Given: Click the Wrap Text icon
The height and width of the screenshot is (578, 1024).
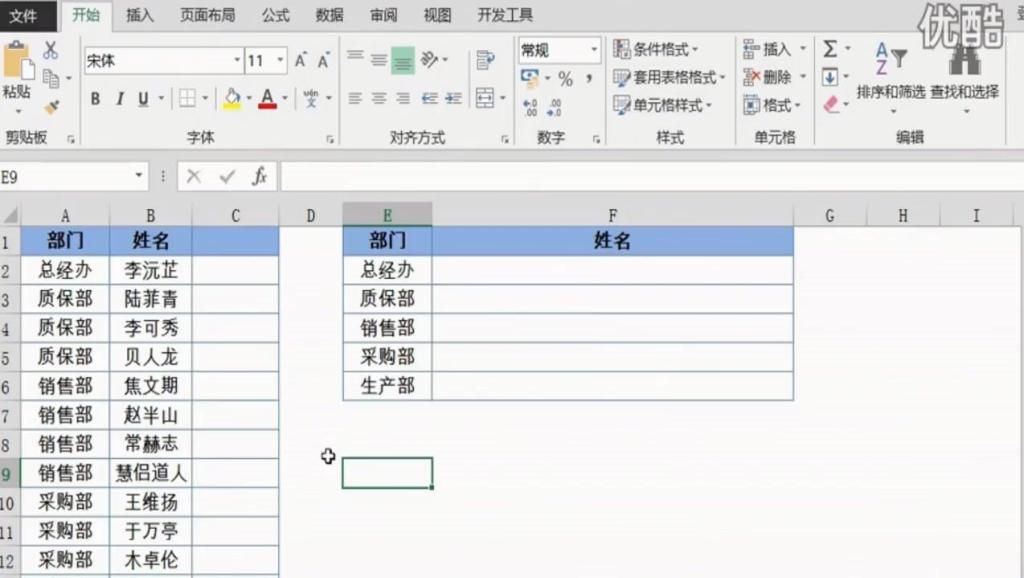Looking at the screenshot, I should click(x=485, y=60).
